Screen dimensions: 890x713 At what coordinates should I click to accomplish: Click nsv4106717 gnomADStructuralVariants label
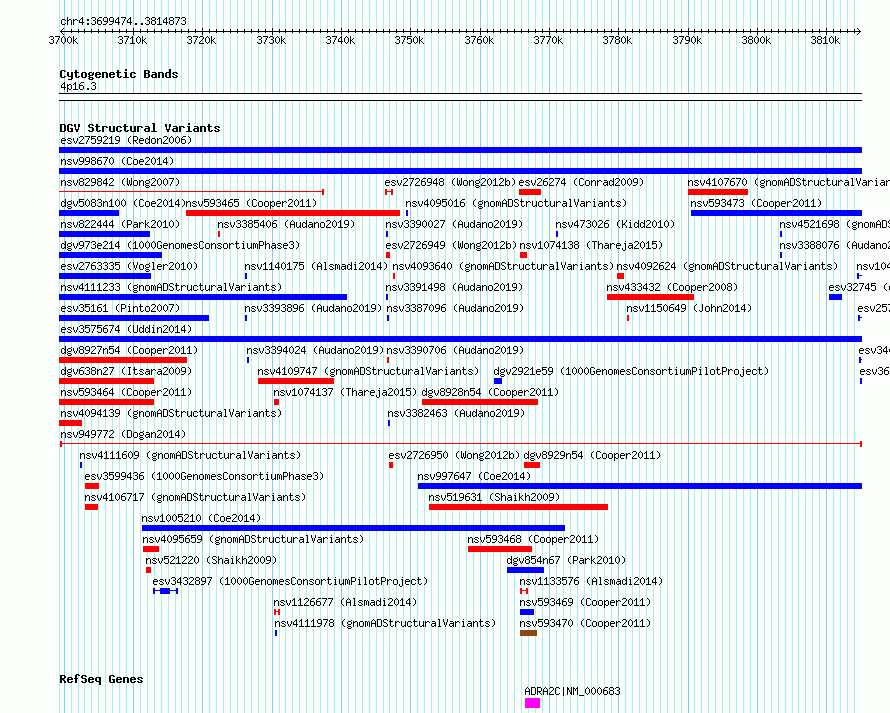coord(195,497)
